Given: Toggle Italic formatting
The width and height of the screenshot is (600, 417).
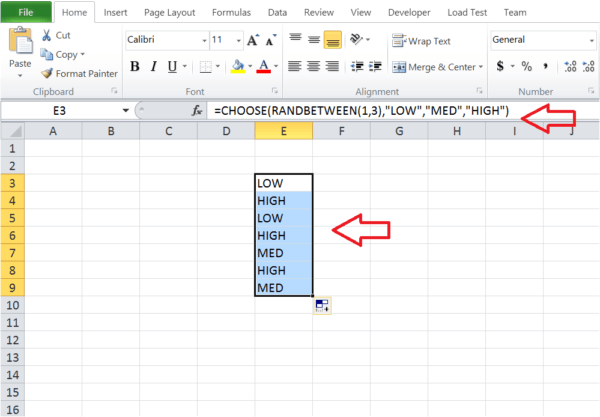Looking at the screenshot, I should point(154,67).
